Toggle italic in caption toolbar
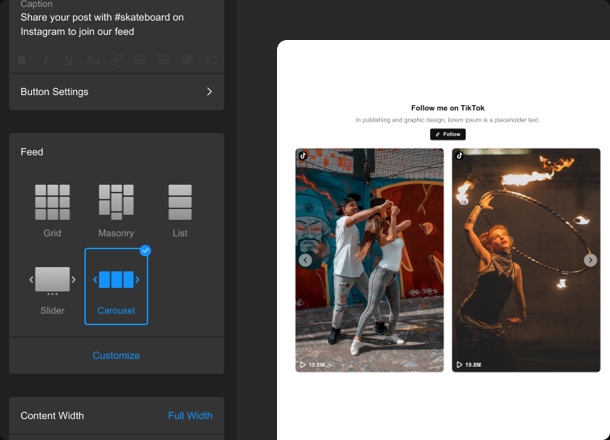This screenshot has height=440, width=610. pos(46,61)
